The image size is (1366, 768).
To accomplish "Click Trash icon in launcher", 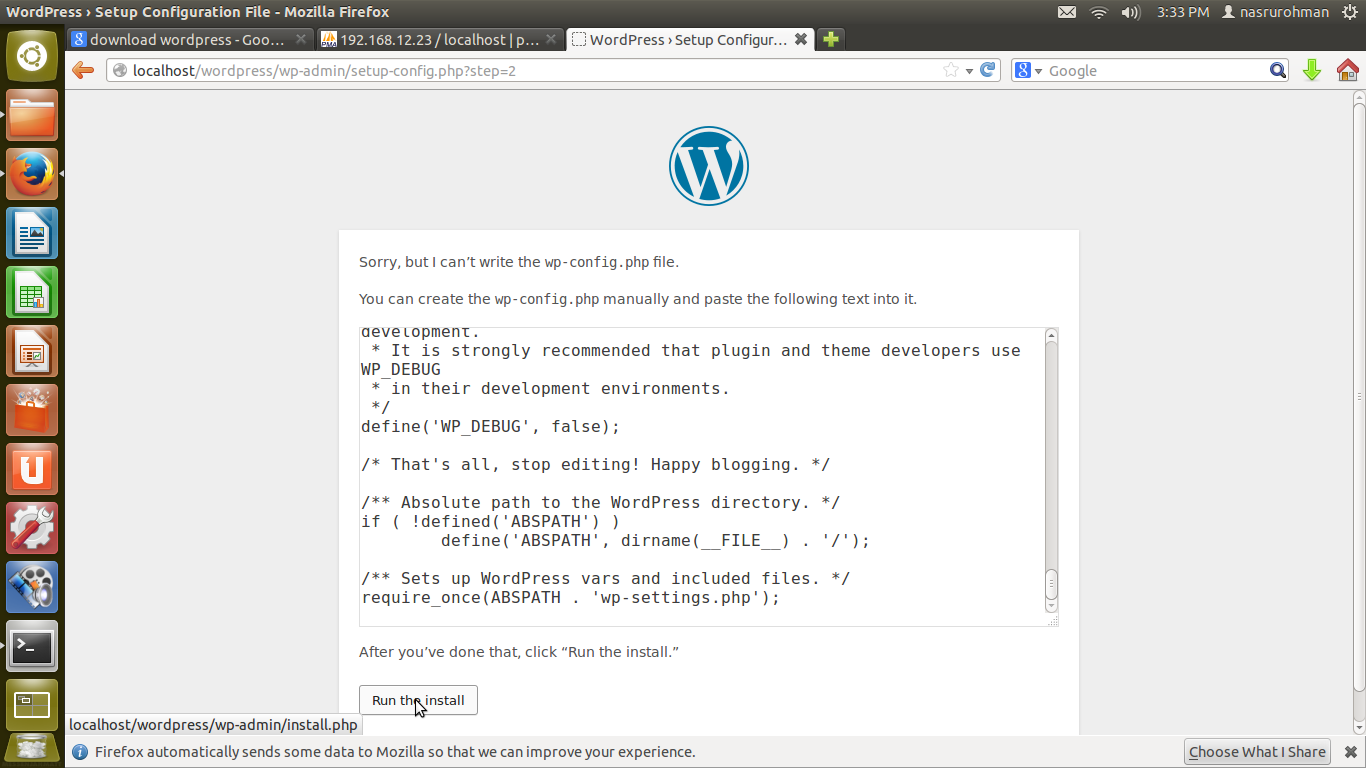I will pos(32,750).
